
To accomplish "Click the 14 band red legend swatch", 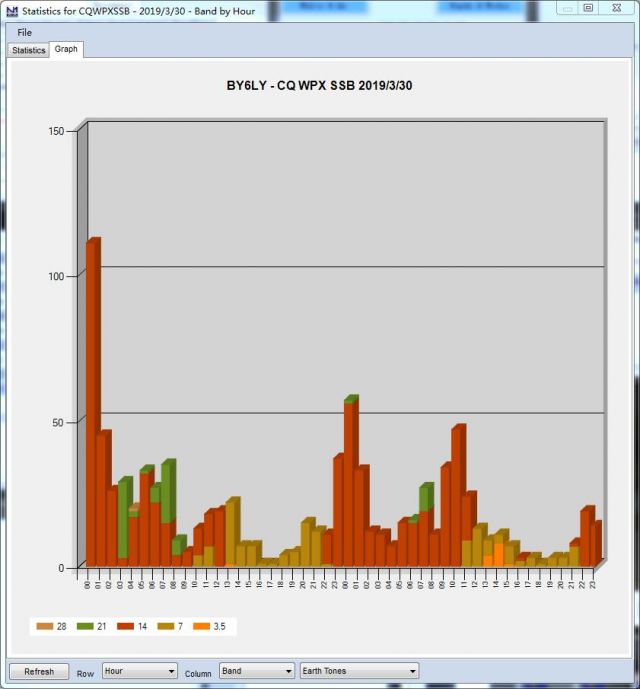I will (126, 626).
